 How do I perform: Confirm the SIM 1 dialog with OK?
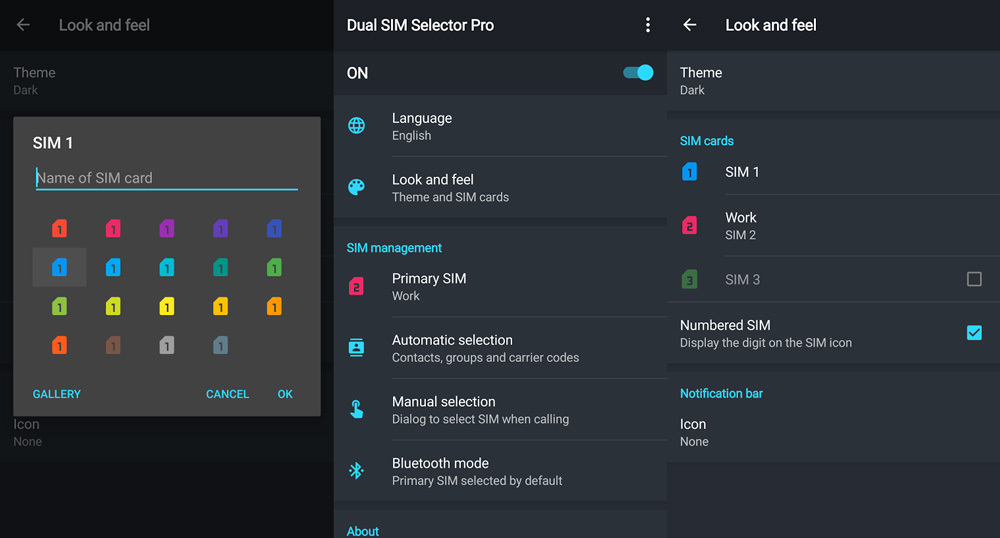pyautogui.click(x=285, y=394)
